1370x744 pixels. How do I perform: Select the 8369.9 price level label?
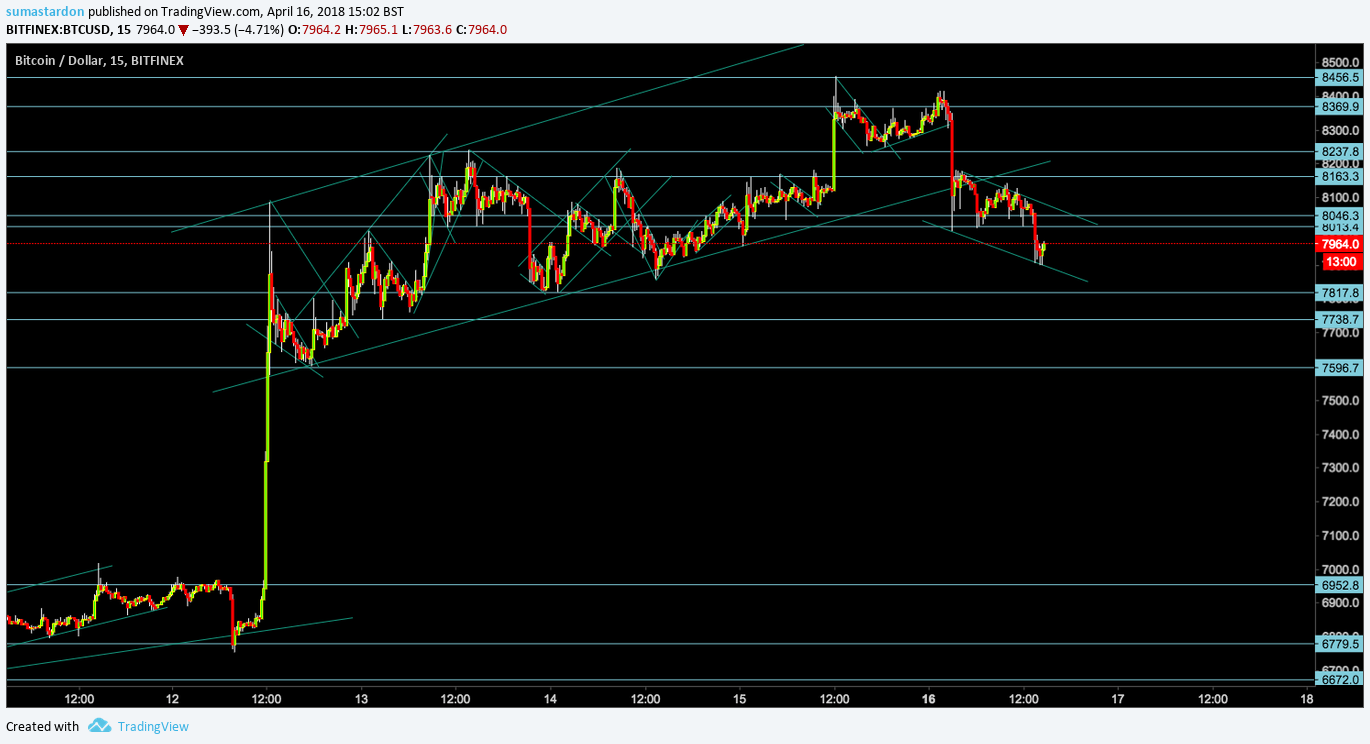[x=1339, y=106]
